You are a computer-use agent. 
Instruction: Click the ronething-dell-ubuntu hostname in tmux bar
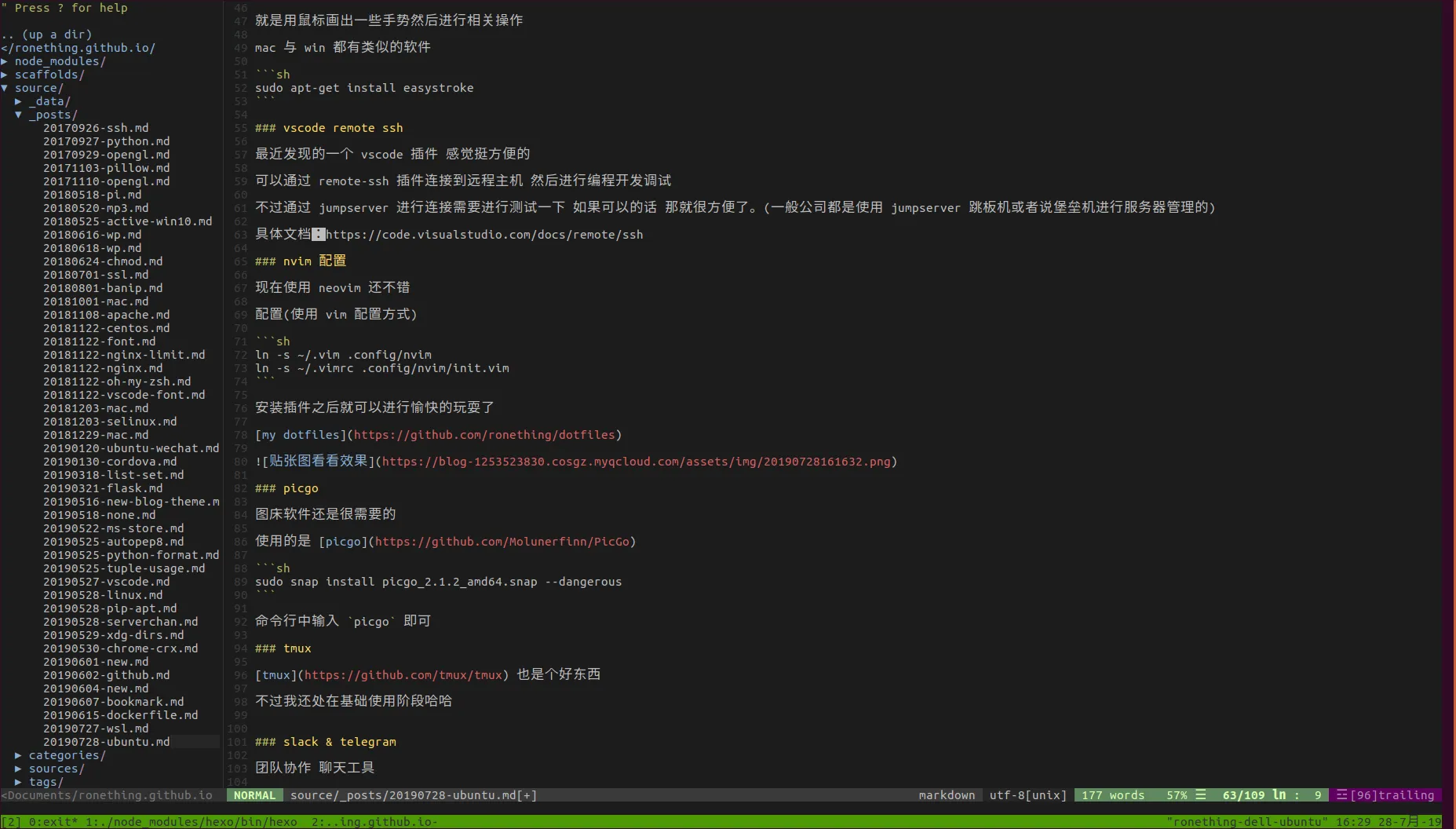pyautogui.click(x=1247, y=822)
